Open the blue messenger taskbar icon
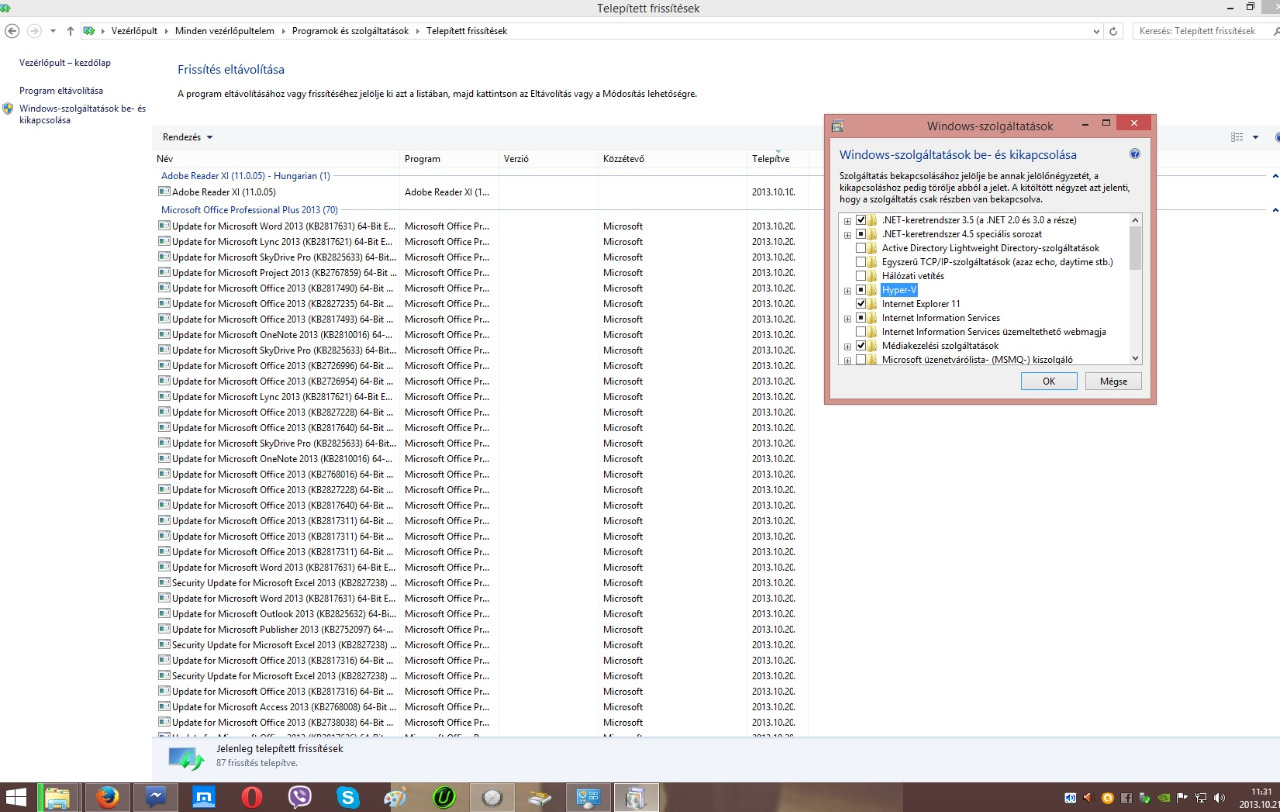 pyautogui.click(x=155, y=797)
